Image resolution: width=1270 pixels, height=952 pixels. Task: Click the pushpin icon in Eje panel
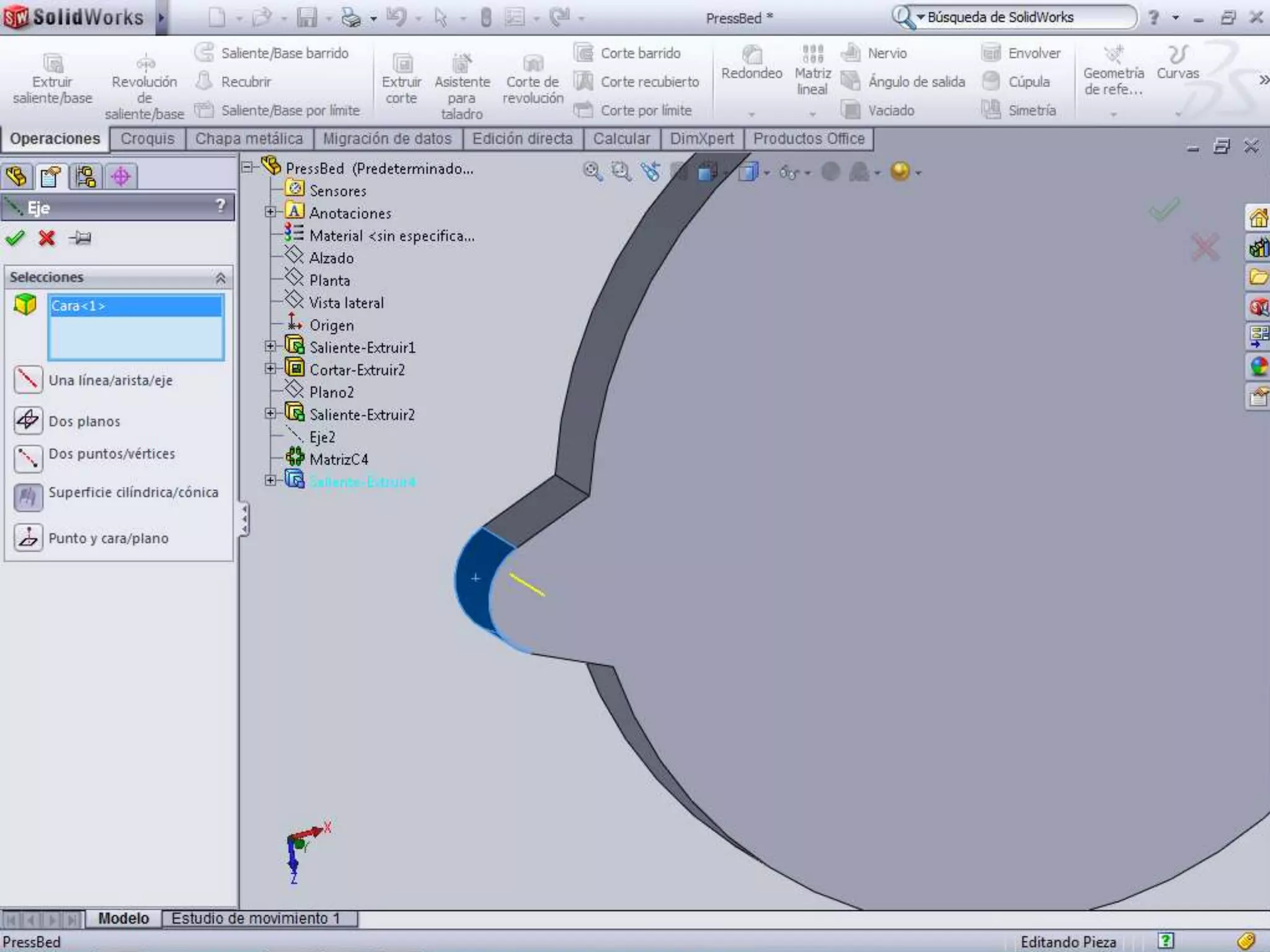(x=81, y=238)
